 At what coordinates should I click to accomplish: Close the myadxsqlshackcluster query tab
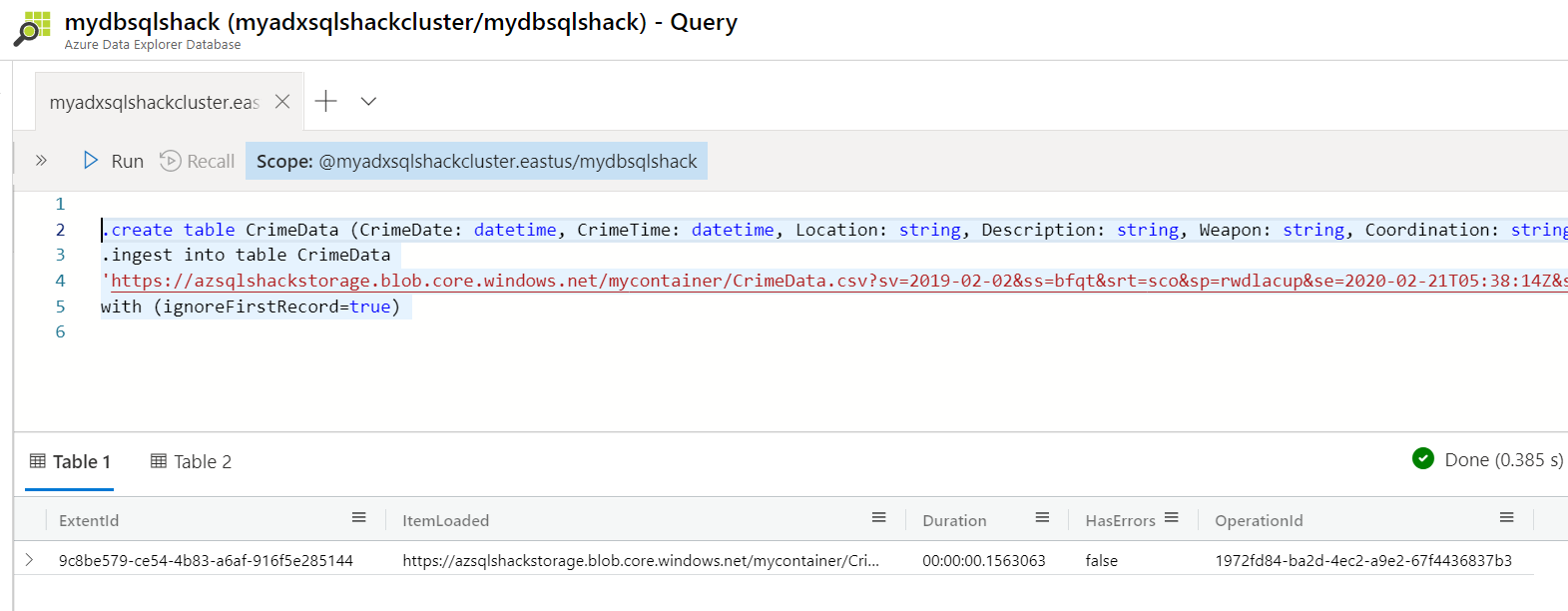[282, 102]
